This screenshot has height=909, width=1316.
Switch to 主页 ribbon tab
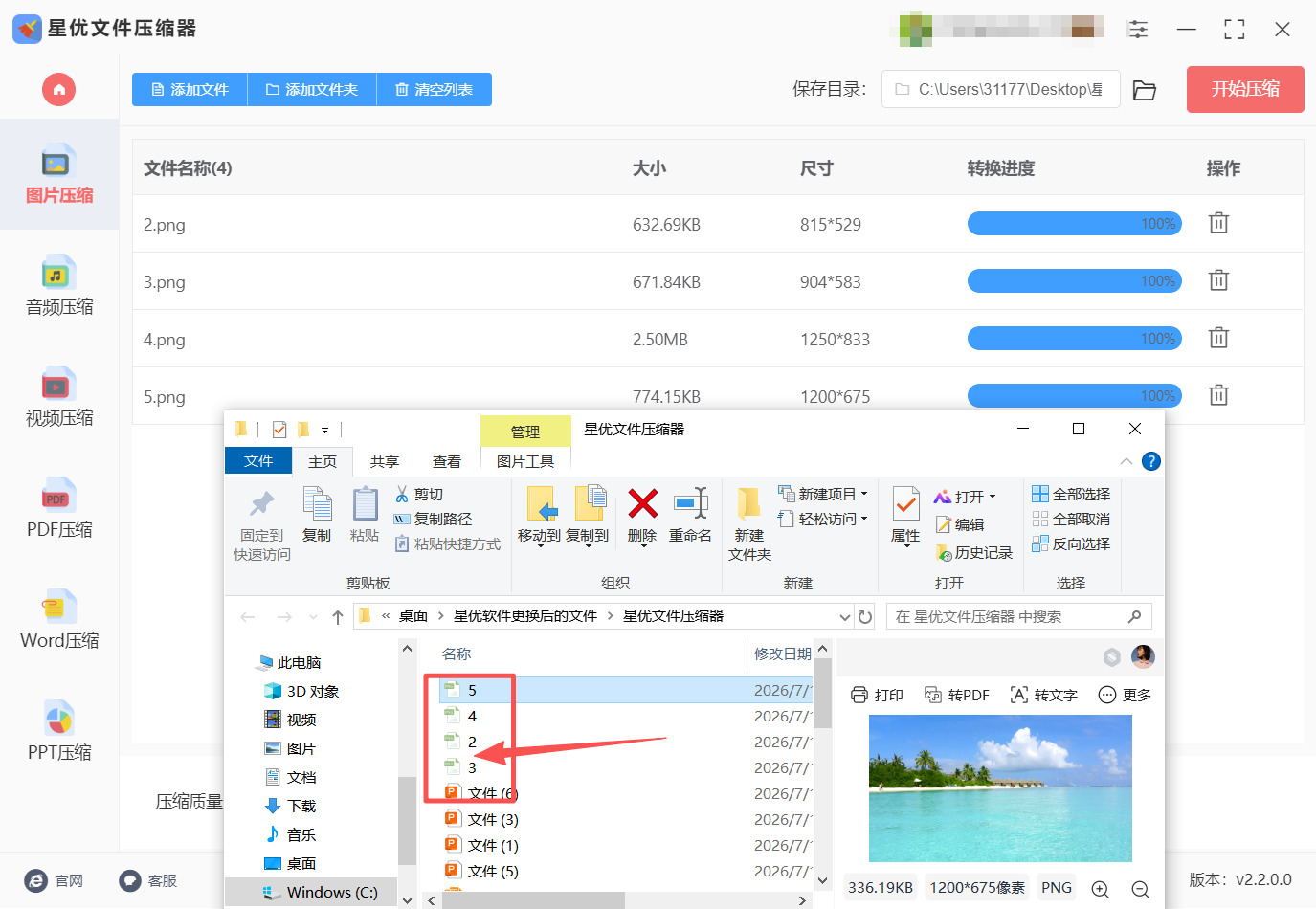pyautogui.click(x=323, y=461)
